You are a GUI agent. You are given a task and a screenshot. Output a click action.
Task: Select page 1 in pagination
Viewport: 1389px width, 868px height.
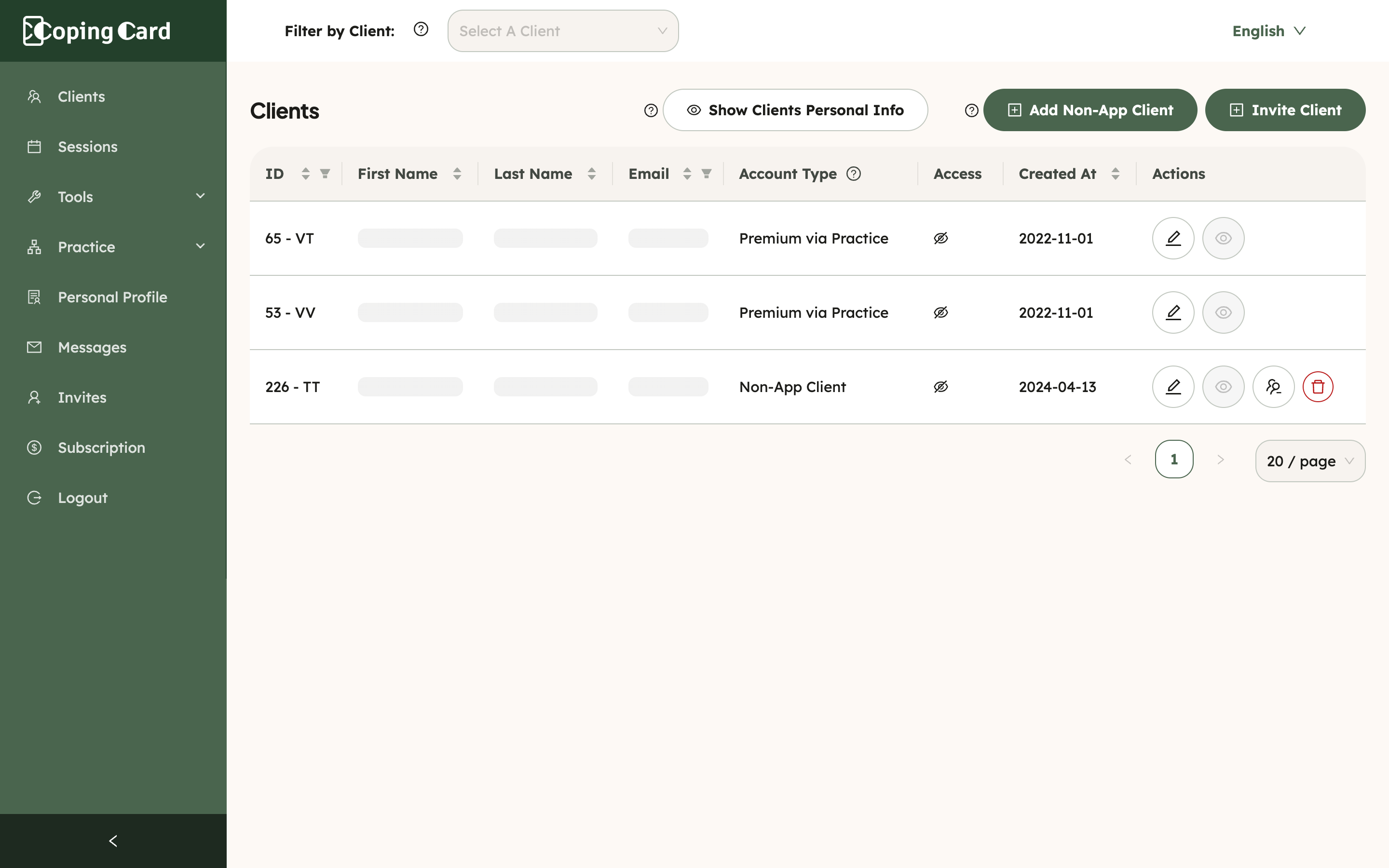[1174, 459]
